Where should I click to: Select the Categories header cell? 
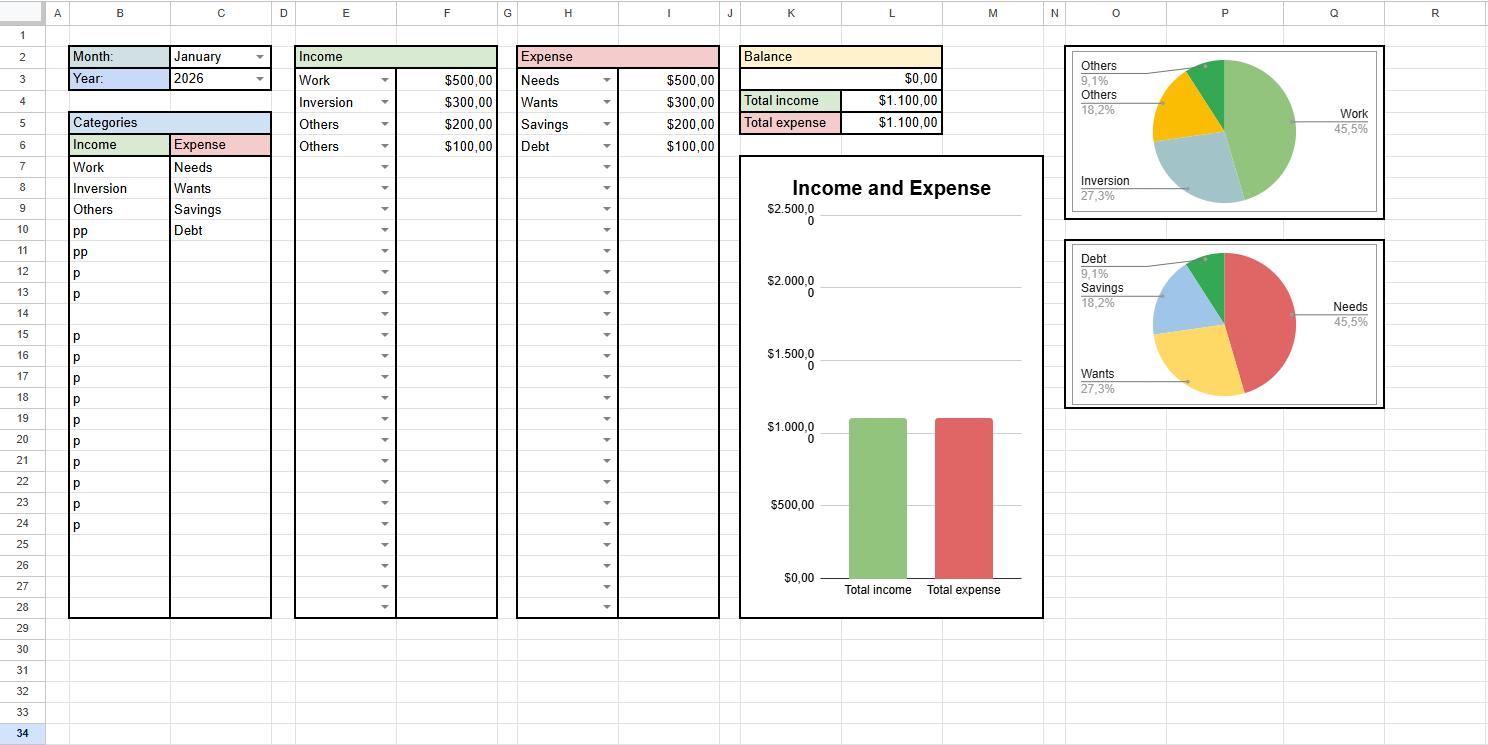pos(170,123)
